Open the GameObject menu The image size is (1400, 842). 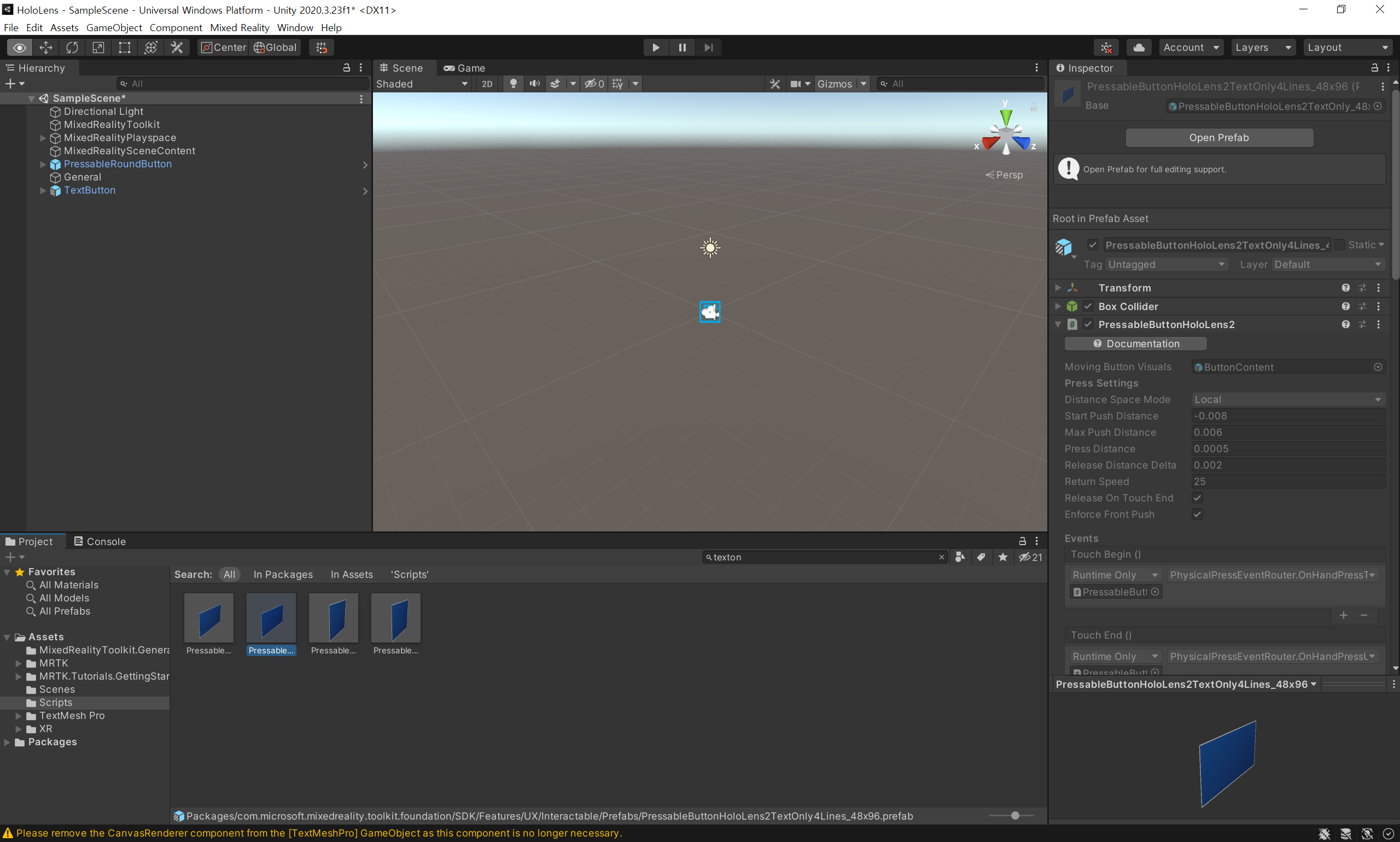(x=114, y=27)
